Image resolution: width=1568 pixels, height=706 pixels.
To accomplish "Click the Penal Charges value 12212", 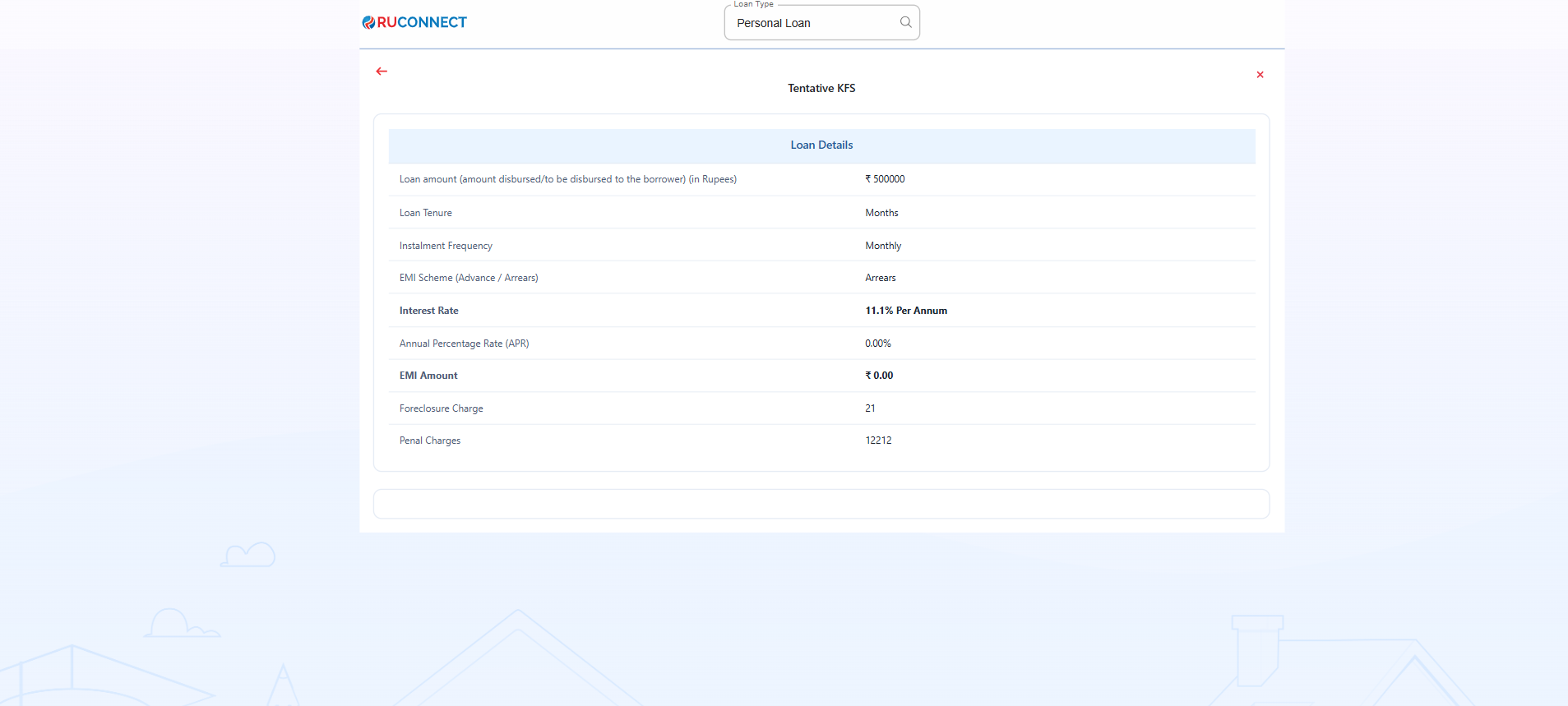I will coord(878,441).
